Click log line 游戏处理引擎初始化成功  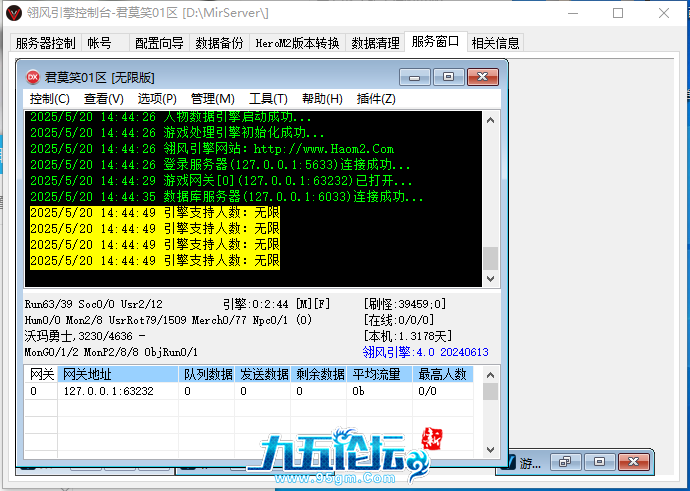click(x=177, y=132)
